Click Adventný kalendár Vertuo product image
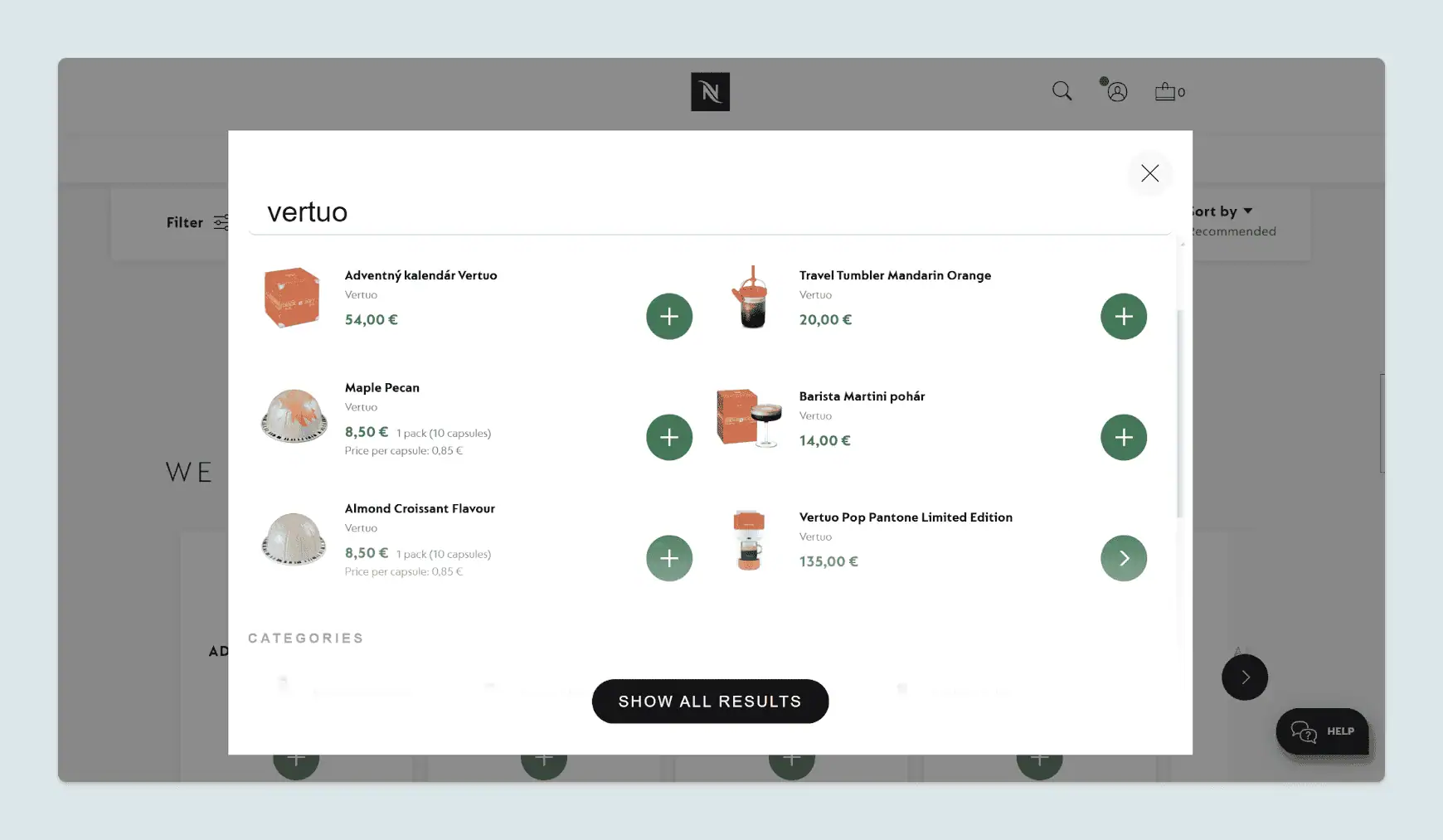Screen dimensions: 1443x840 (x=292, y=298)
